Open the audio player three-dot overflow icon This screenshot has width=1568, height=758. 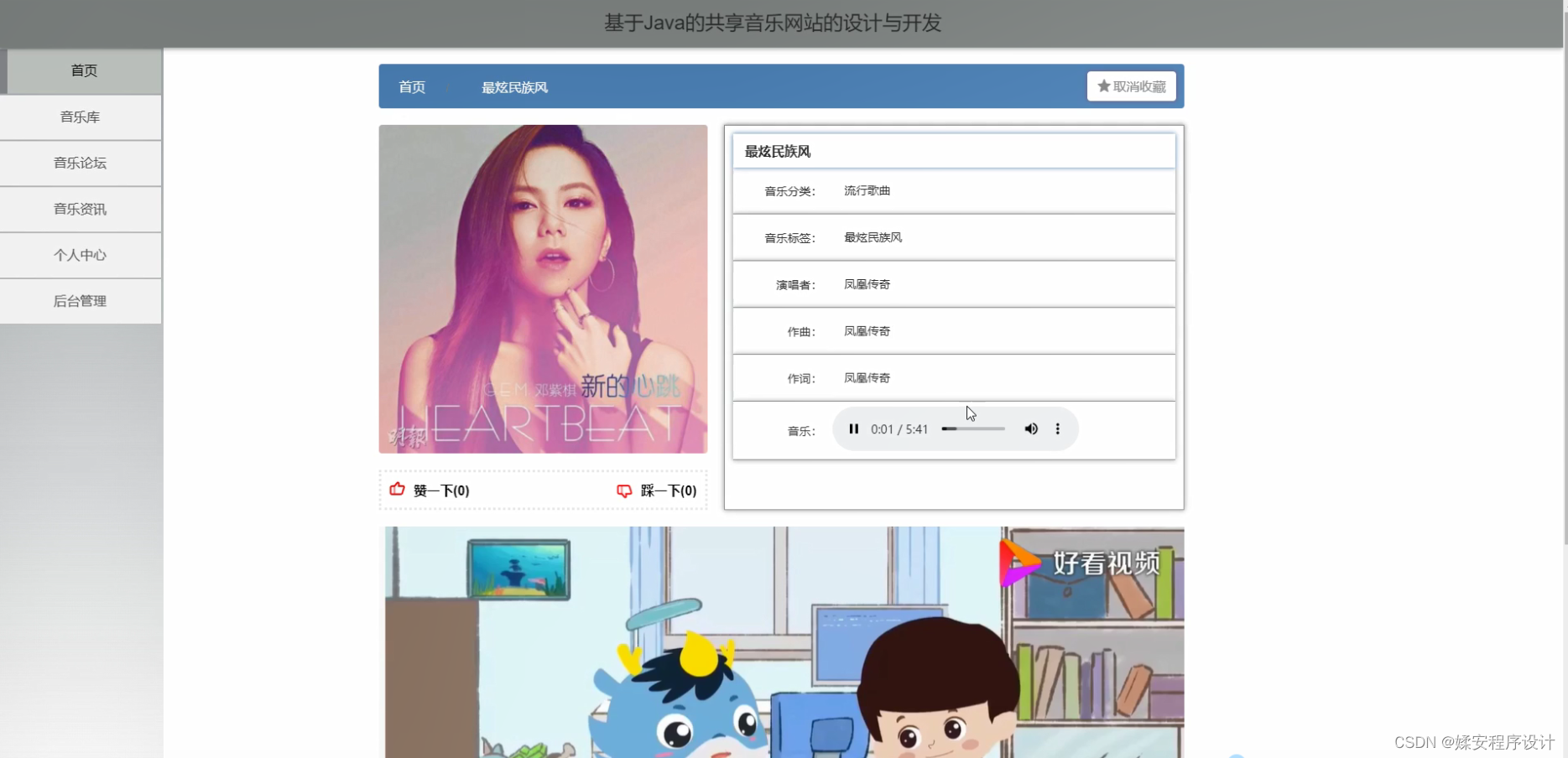point(1057,428)
